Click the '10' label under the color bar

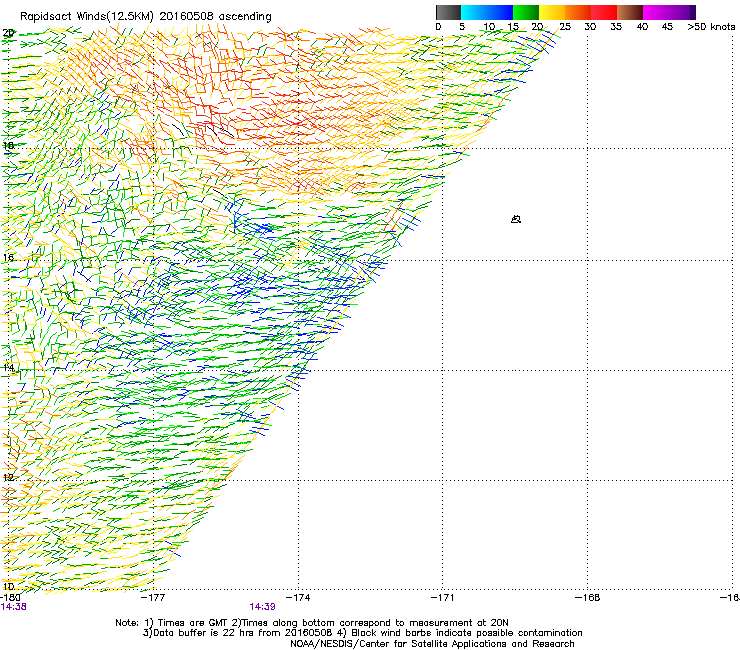pyautogui.click(x=489, y=27)
